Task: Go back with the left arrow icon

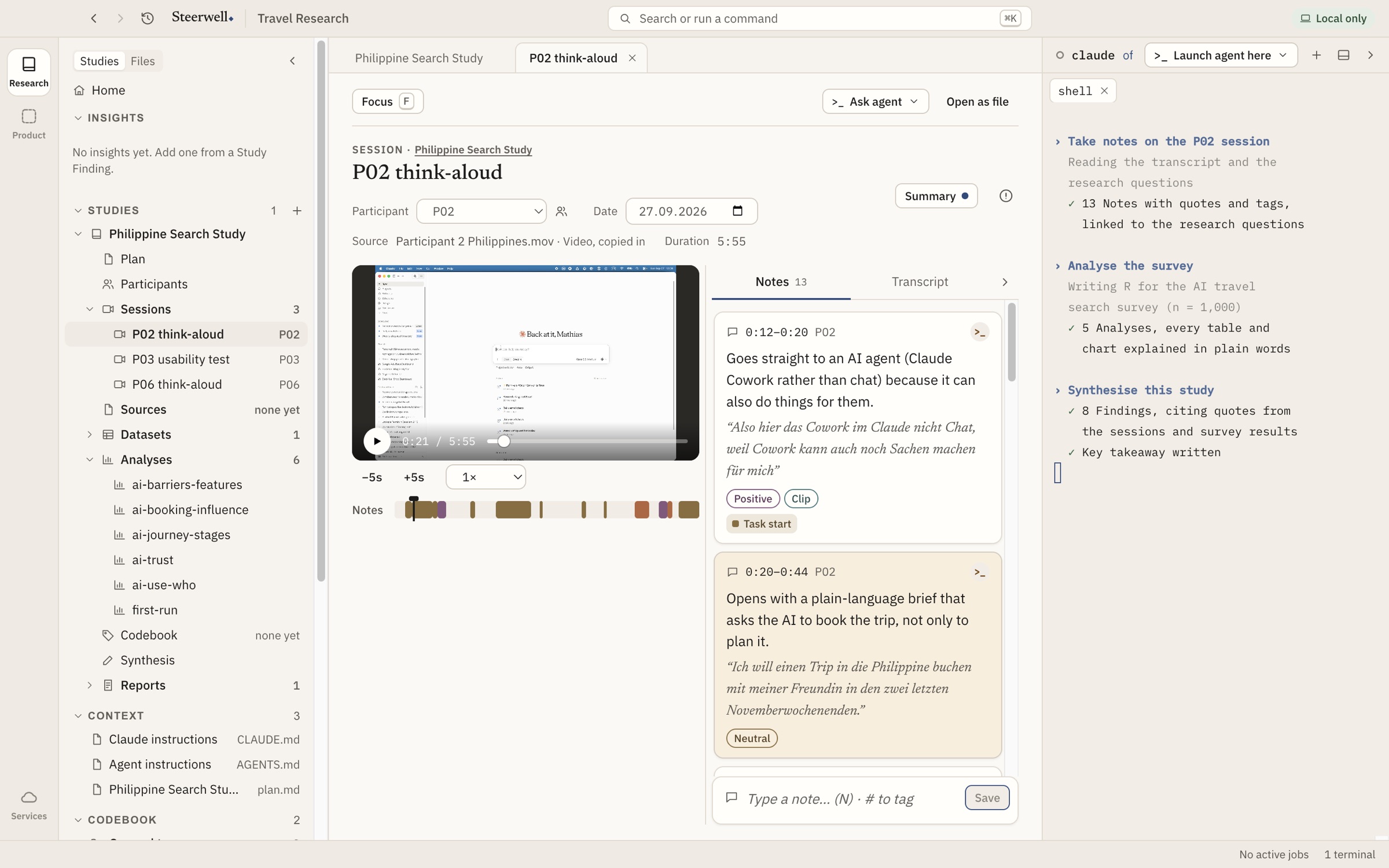Action: pyautogui.click(x=94, y=19)
